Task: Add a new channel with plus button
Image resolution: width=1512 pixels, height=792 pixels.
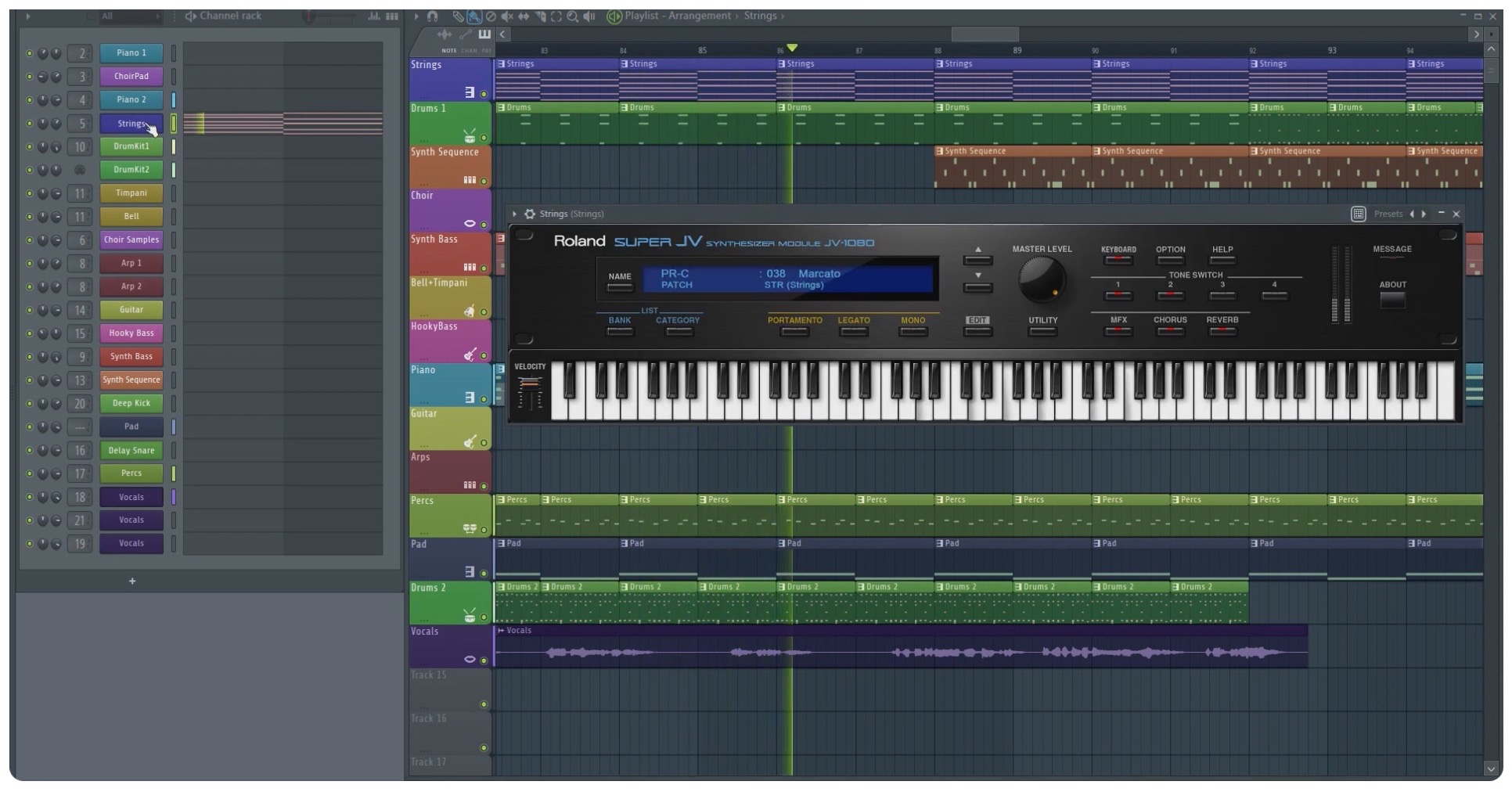Action: coord(132,581)
